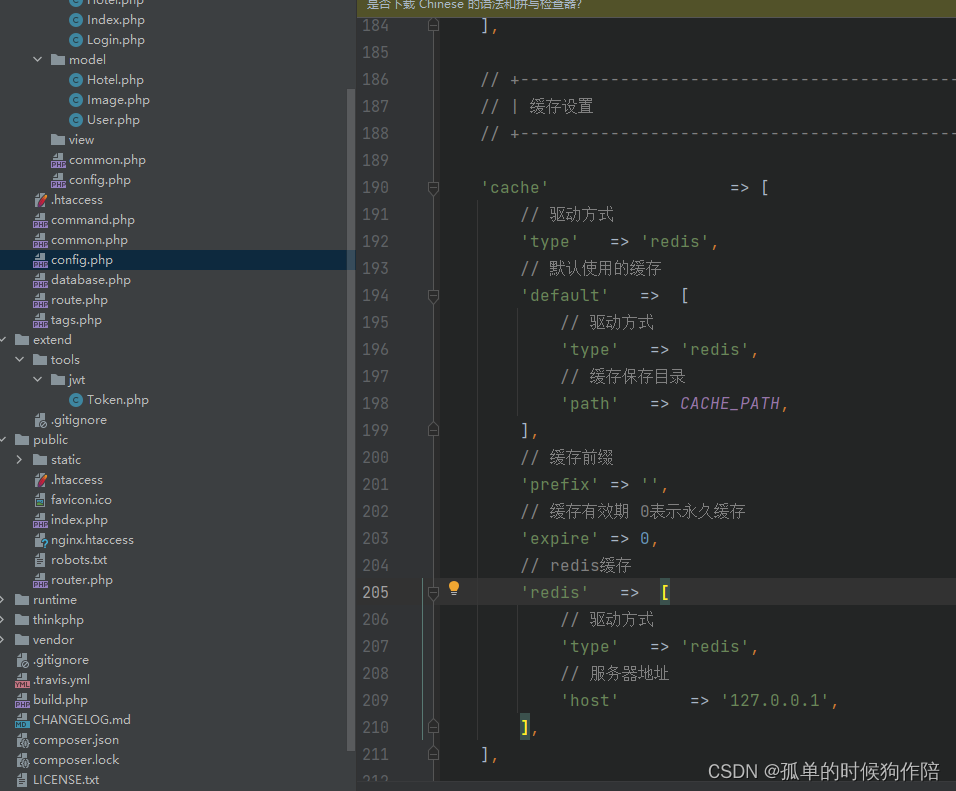Collapse the 'default' code fold at line 194
Image resolution: width=956 pixels, height=791 pixels.
pyautogui.click(x=432, y=295)
